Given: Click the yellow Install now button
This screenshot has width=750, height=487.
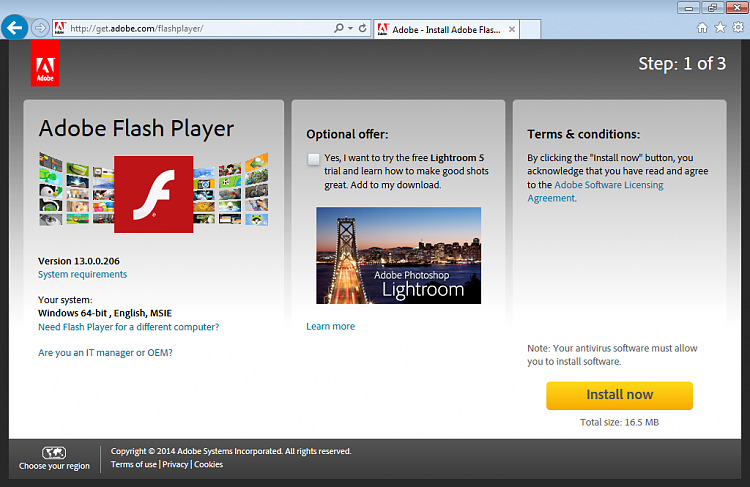Looking at the screenshot, I should [x=619, y=395].
